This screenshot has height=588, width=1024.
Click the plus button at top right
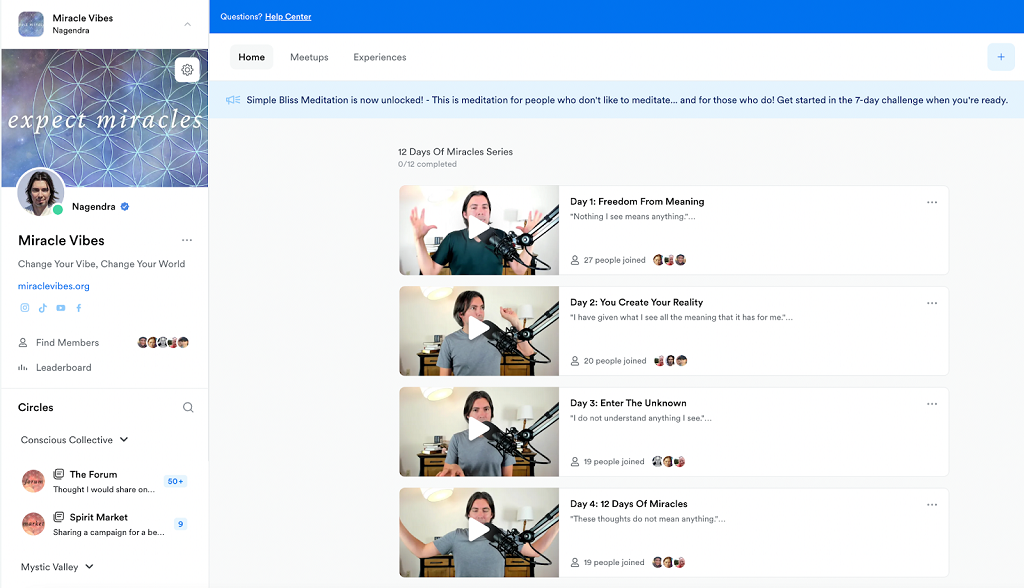[x=1000, y=57]
